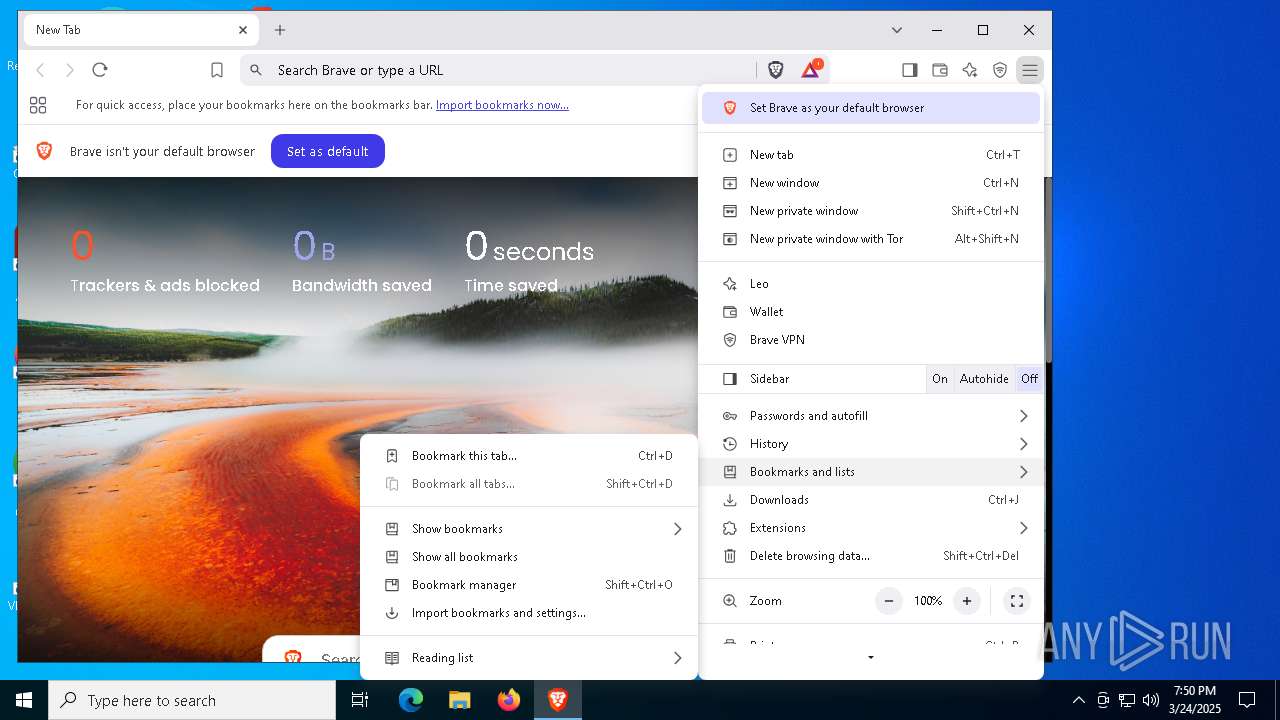Open Task View in the taskbar
1280x720 pixels.
point(360,700)
